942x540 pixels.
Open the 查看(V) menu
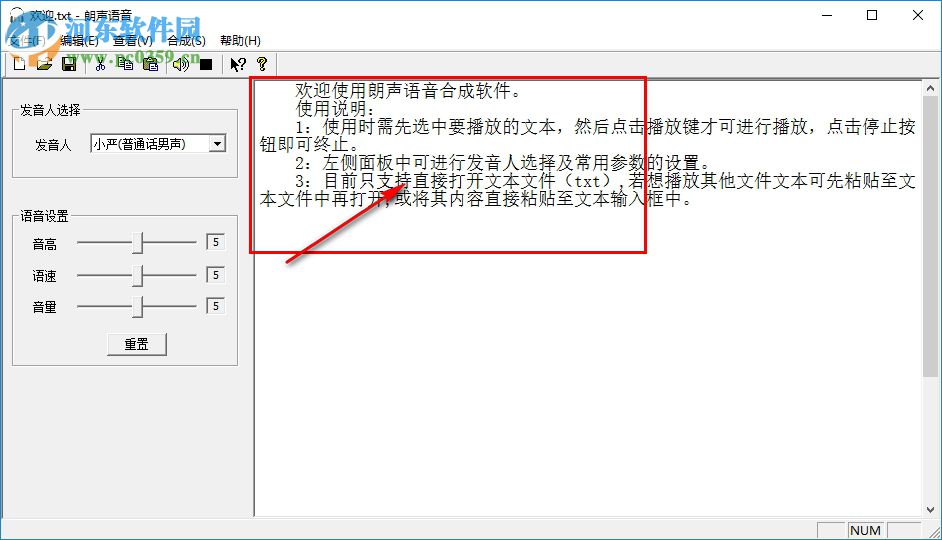coord(133,41)
